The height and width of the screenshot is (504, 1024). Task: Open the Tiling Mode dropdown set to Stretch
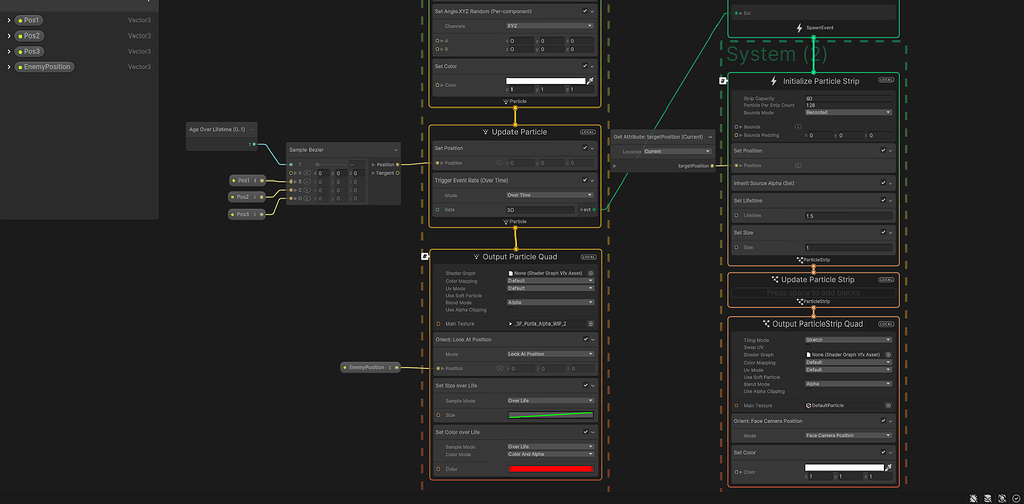(x=848, y=340)
